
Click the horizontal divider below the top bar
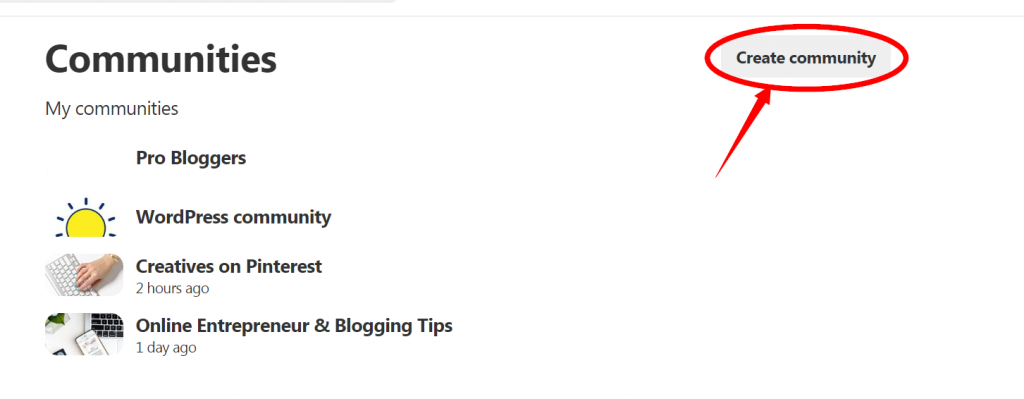(x=512, y=16)
